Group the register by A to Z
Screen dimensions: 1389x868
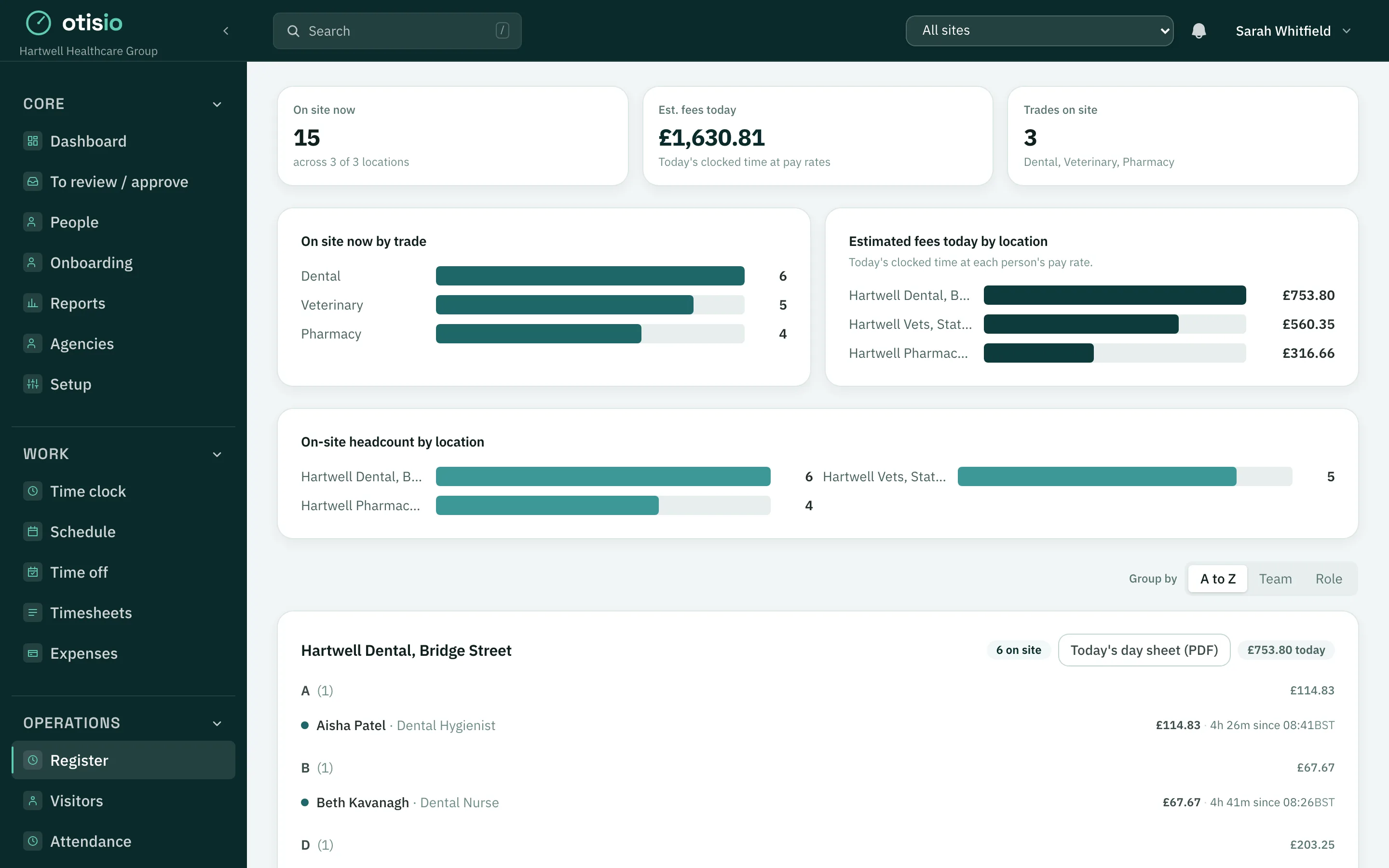pos(1217,579)
